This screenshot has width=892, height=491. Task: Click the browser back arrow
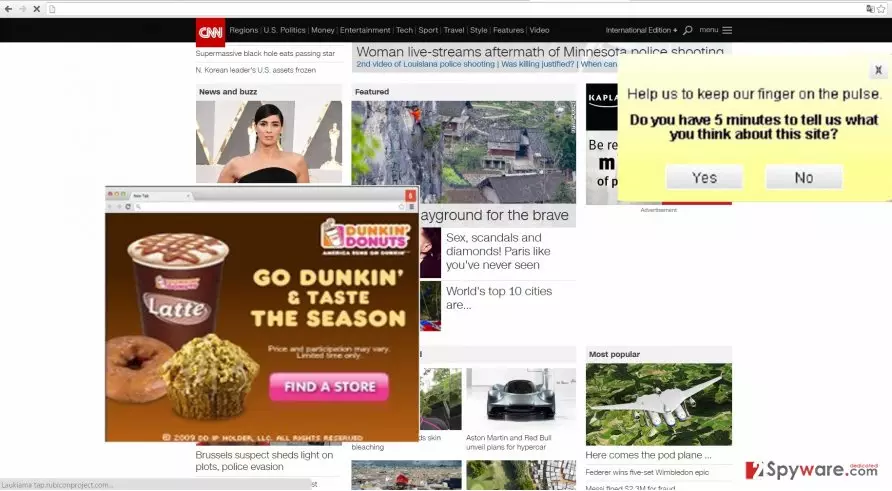pos(8,9)
